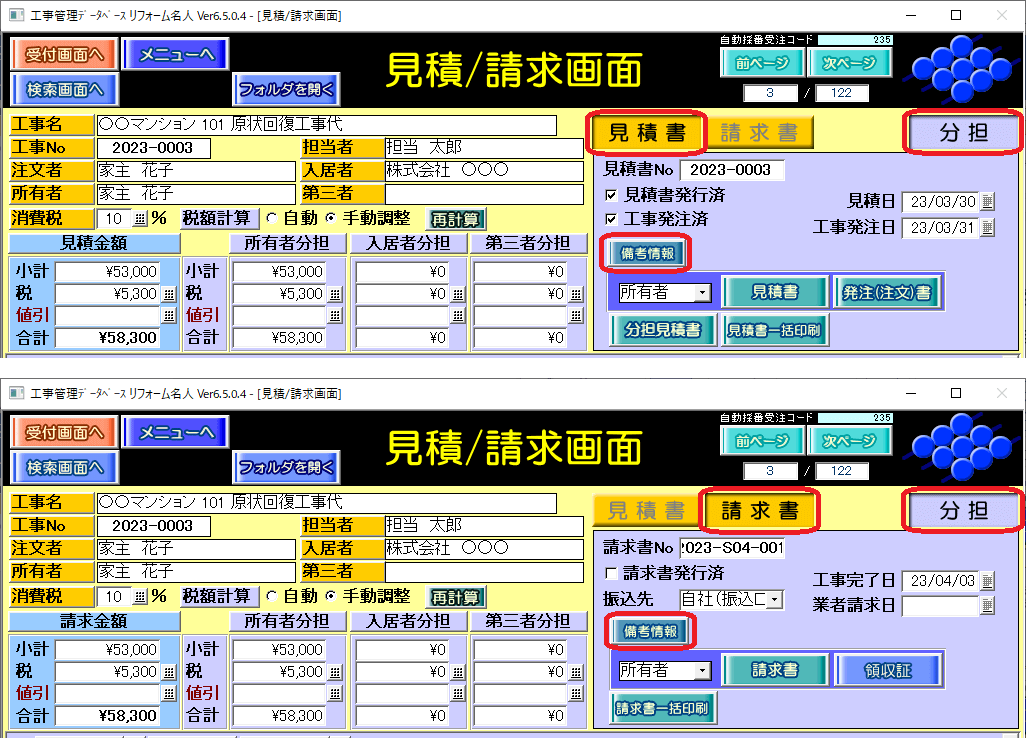This screenshot has width=1026, height=738.
Task: Click 消費税 rate icon in the lower window
Action: point(139,597)
